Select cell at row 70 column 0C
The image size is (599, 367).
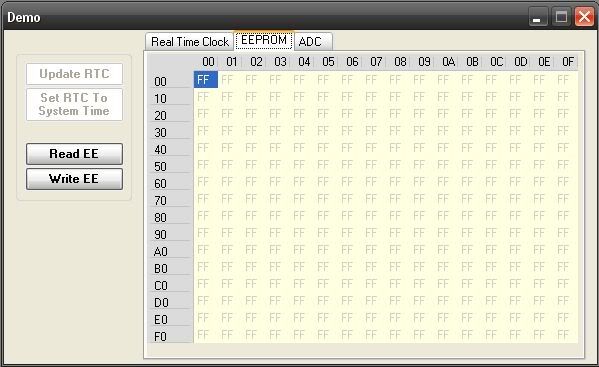pyautogui.click(x=494, y=199)
